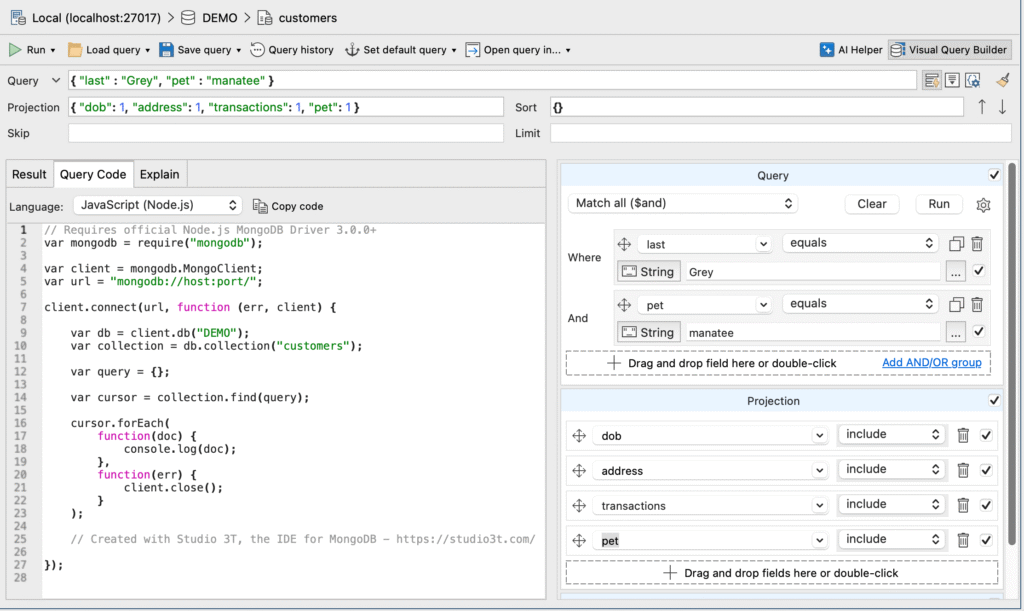This screenshot has height=611, width=1024.
Task: Click the 'Add AND/OR group' link
Action: point(931,362)
